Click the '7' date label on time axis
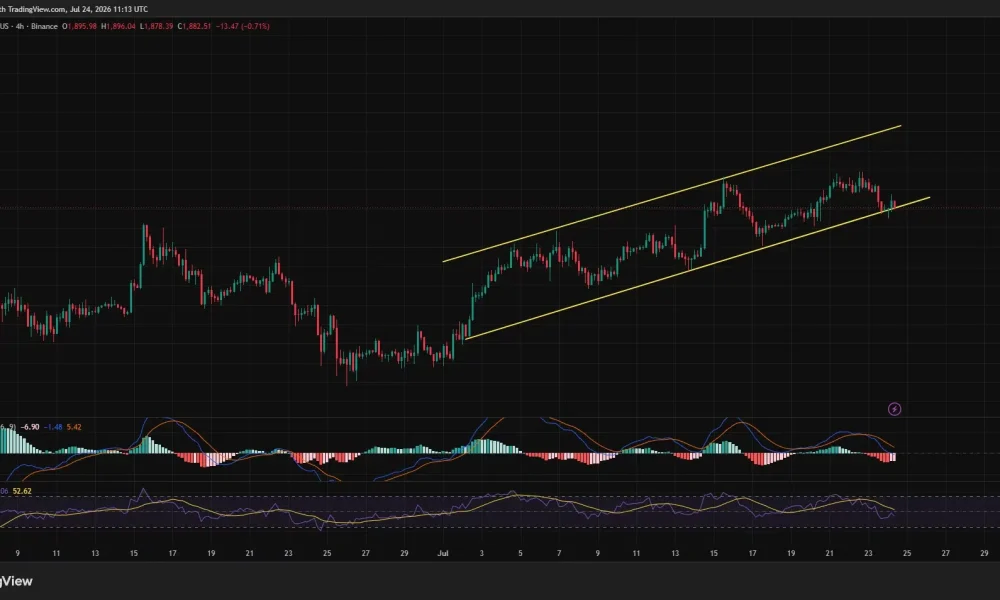The width and height of the screenshot is (1000, 600). click(x=559, y=553)
